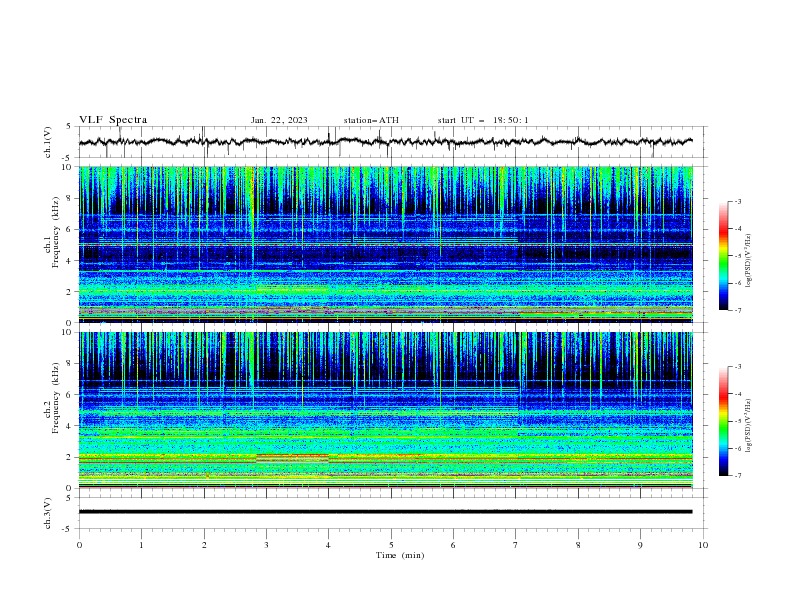The height and width of the screenshot is (612, 792).
Task: Select the "Time (min)" axis label
Action: click(400, 555)
